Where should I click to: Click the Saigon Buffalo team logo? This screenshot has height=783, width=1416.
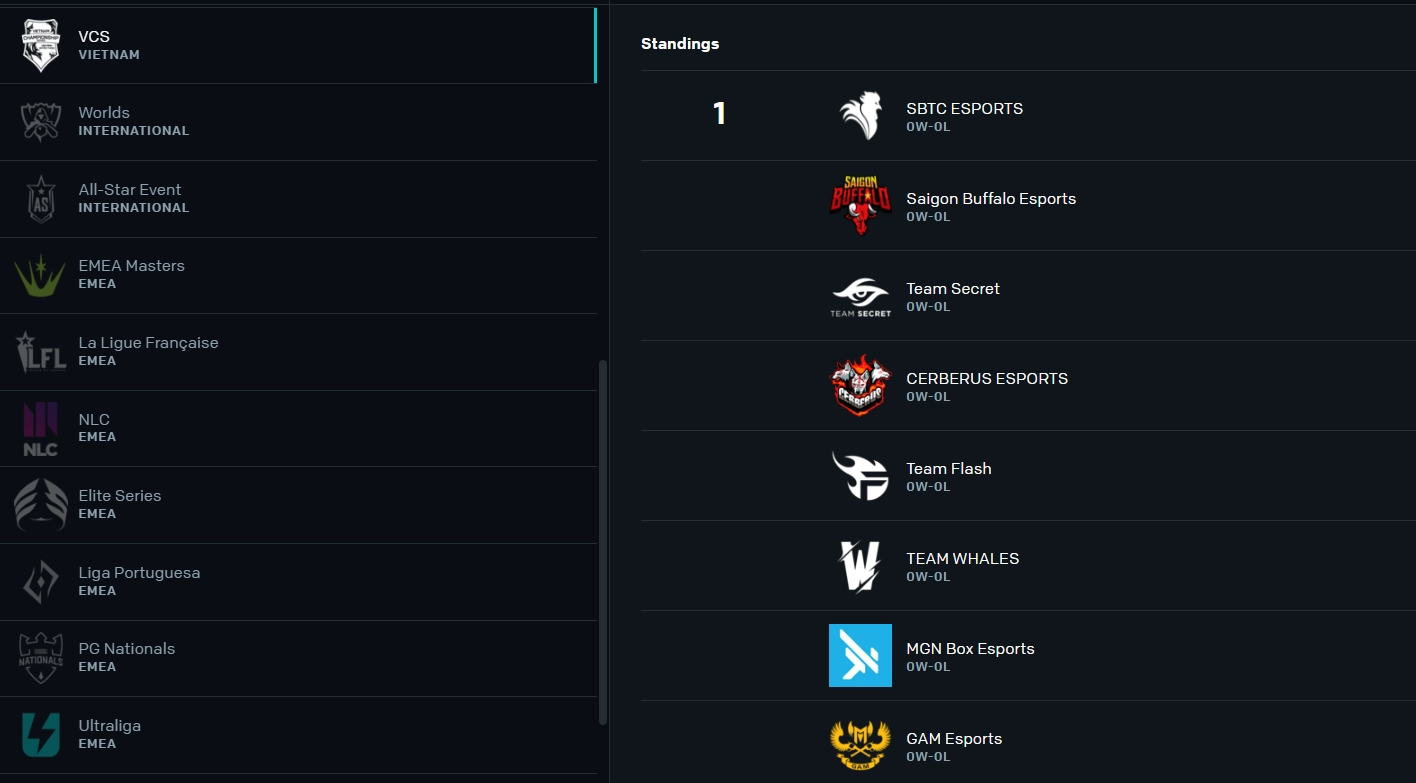click(x=860, y=205)
